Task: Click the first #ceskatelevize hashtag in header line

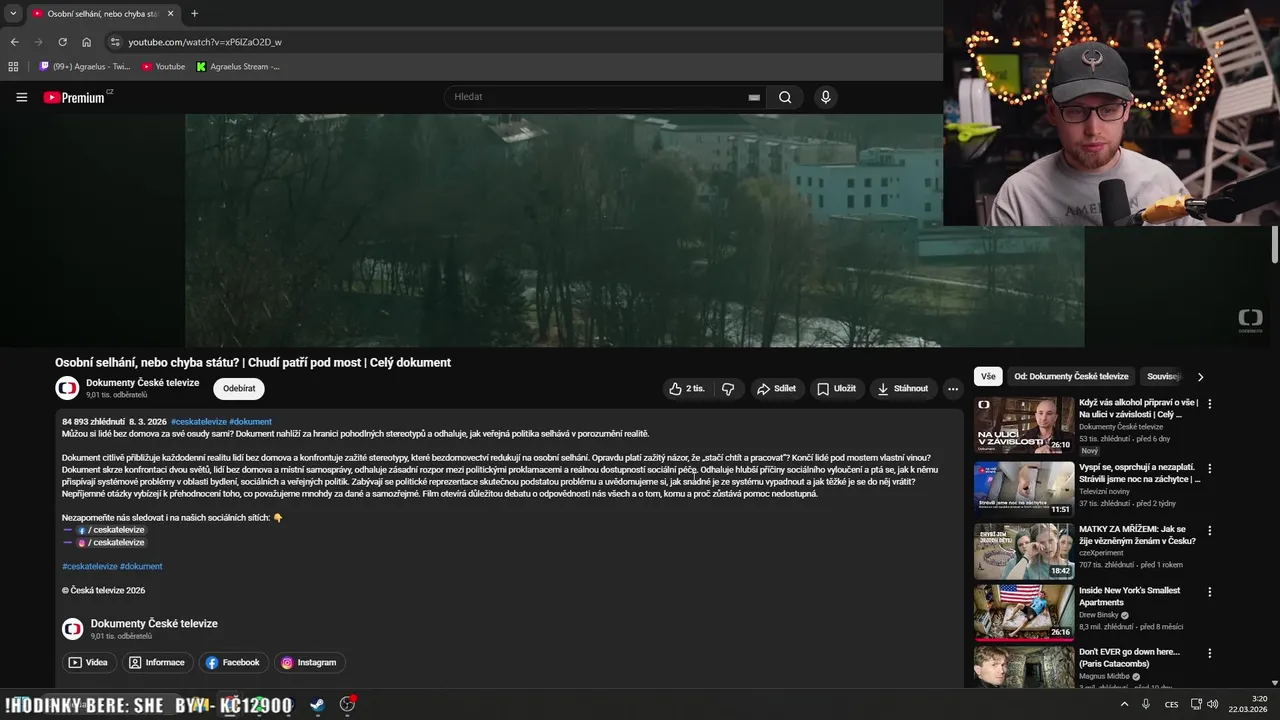Action: click(199, 422)
